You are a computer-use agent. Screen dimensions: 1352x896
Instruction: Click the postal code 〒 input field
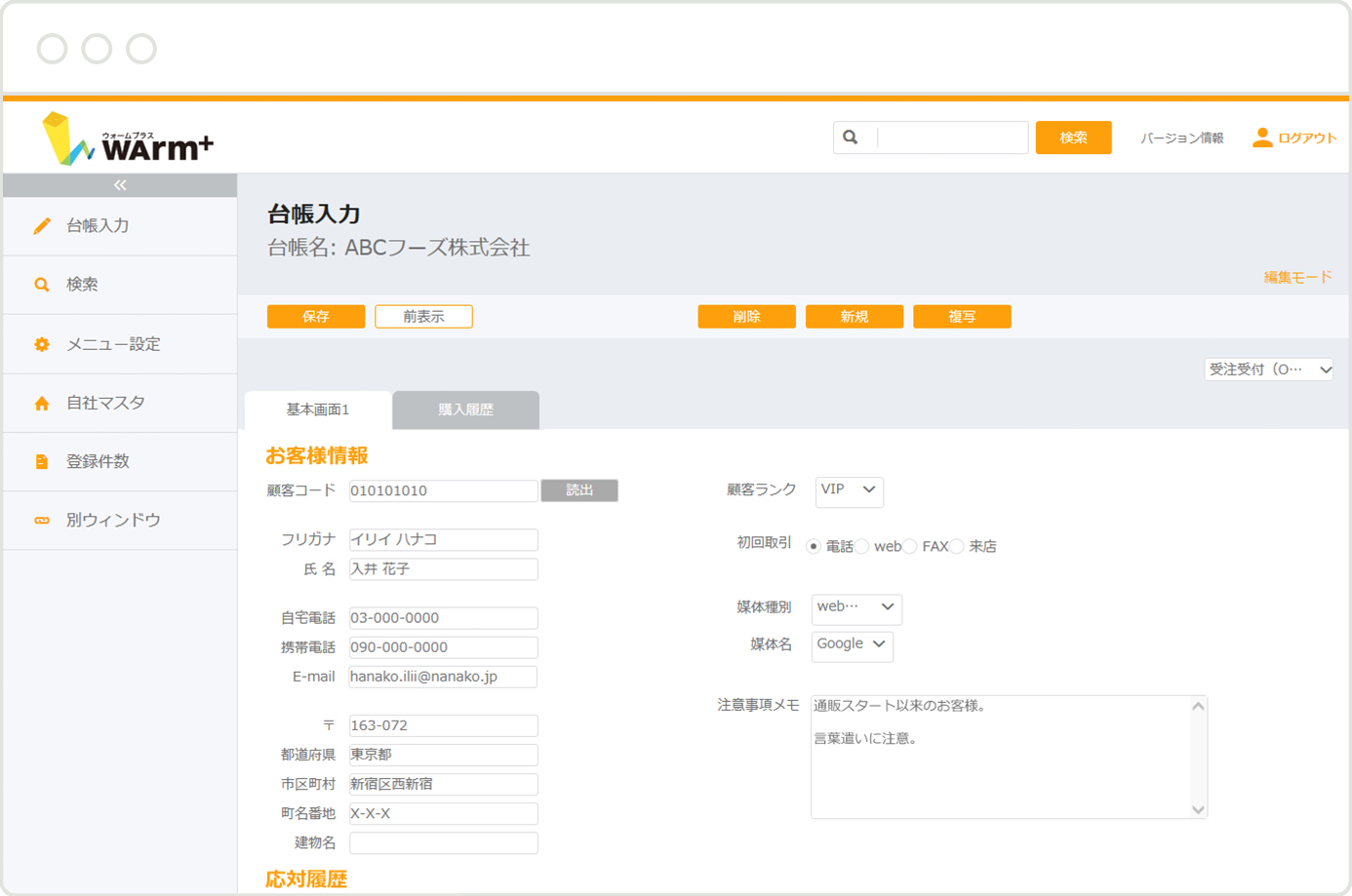click(x=443, y=725)
